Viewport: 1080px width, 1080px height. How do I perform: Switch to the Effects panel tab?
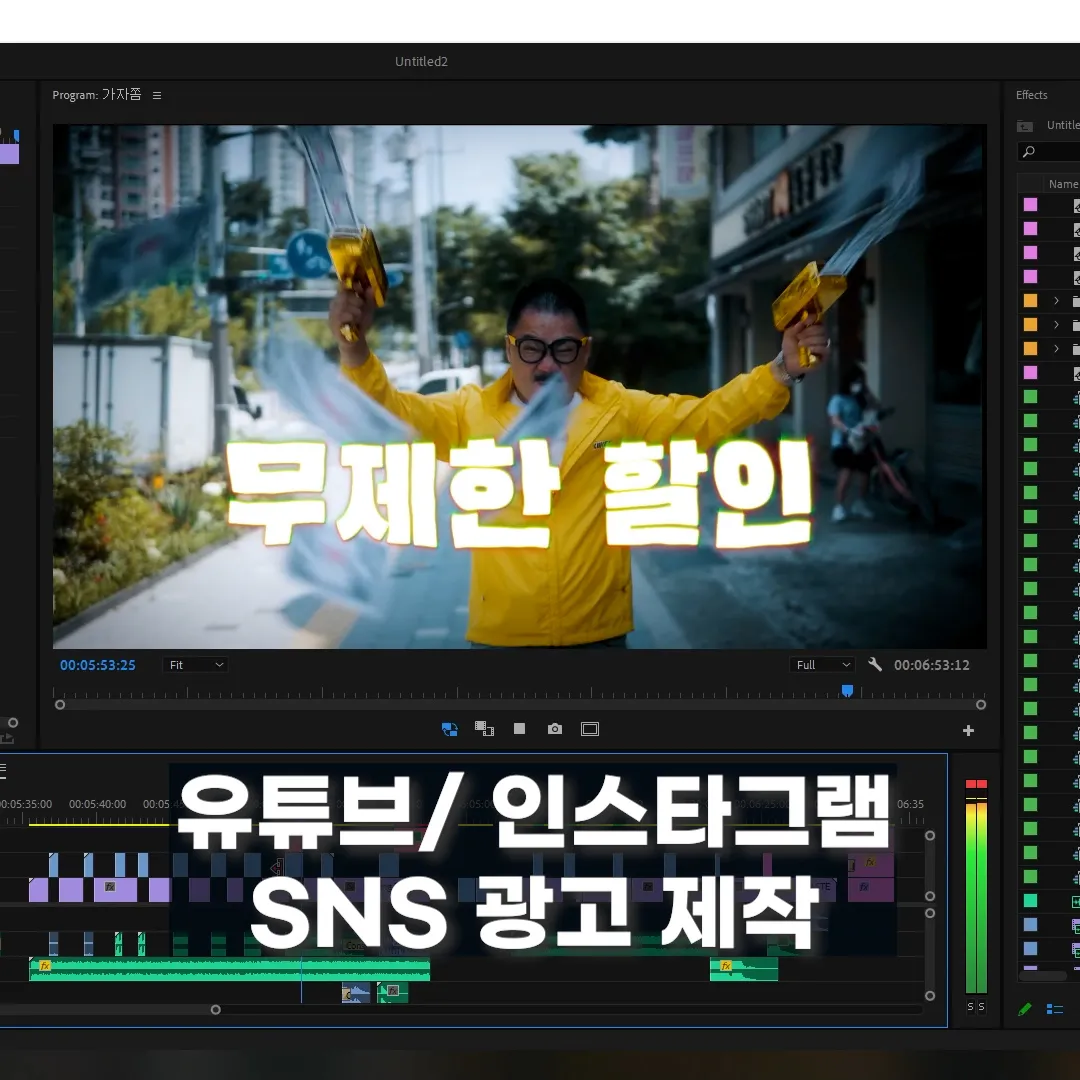click(1031, 95)
